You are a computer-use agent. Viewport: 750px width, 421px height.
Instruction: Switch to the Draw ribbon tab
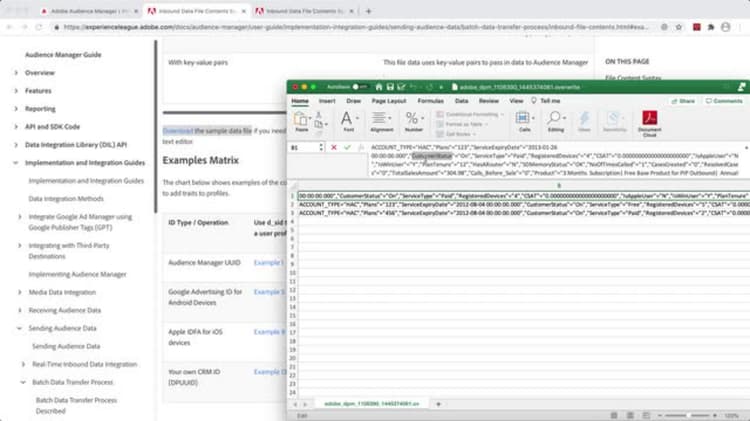pos(353,101)
